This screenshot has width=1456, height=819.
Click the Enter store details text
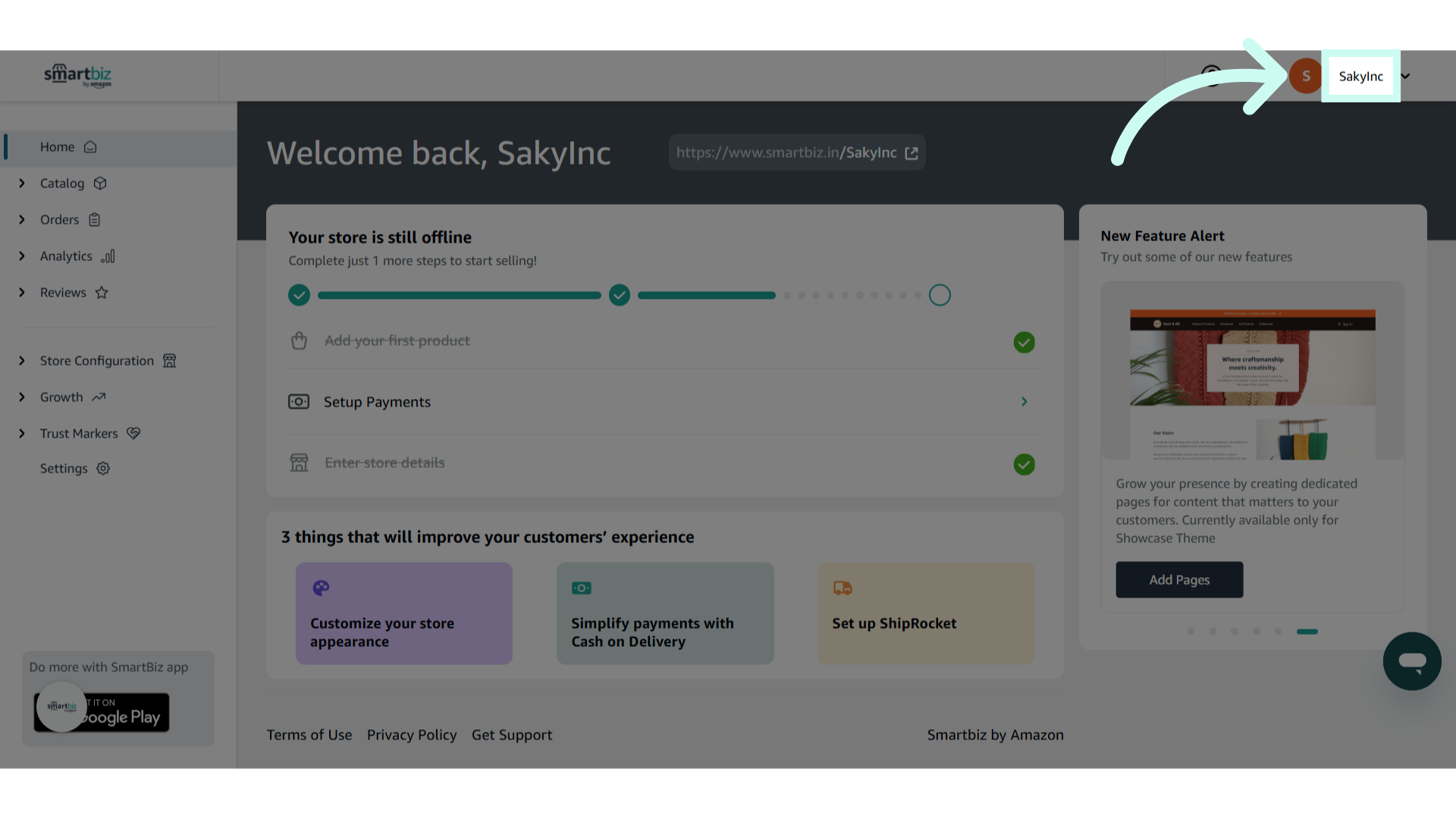tap(384, 463)
